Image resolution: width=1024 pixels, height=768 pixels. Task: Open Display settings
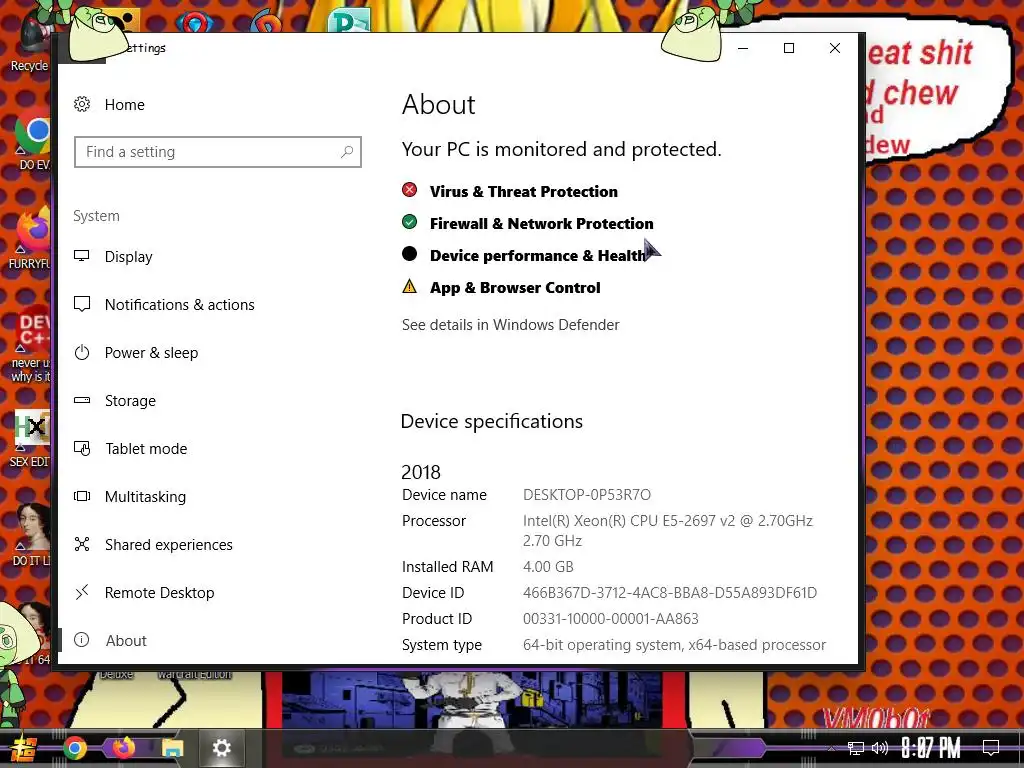(x=128, y=257)
